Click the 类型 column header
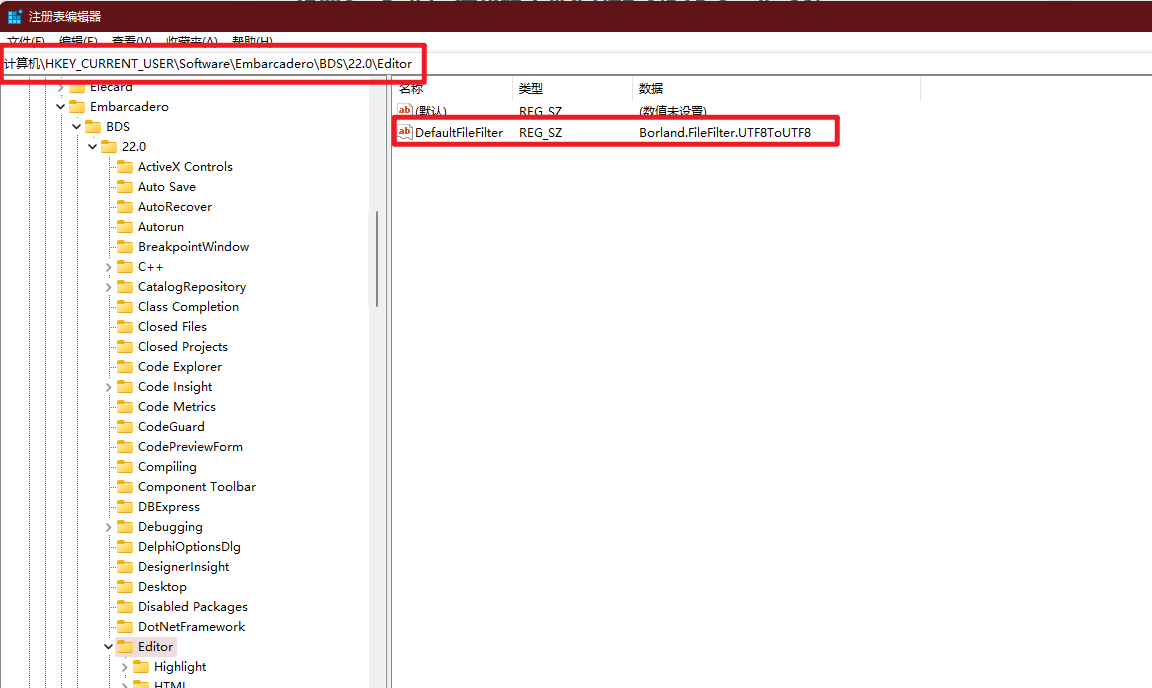This screenshot has height=688, width=1152. (530, 88)
